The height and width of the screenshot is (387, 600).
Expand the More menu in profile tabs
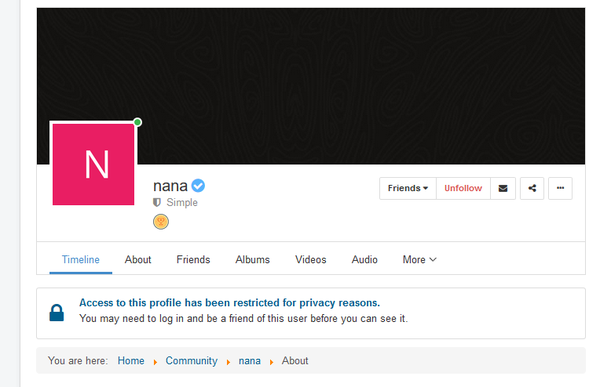tap(419, 260)
